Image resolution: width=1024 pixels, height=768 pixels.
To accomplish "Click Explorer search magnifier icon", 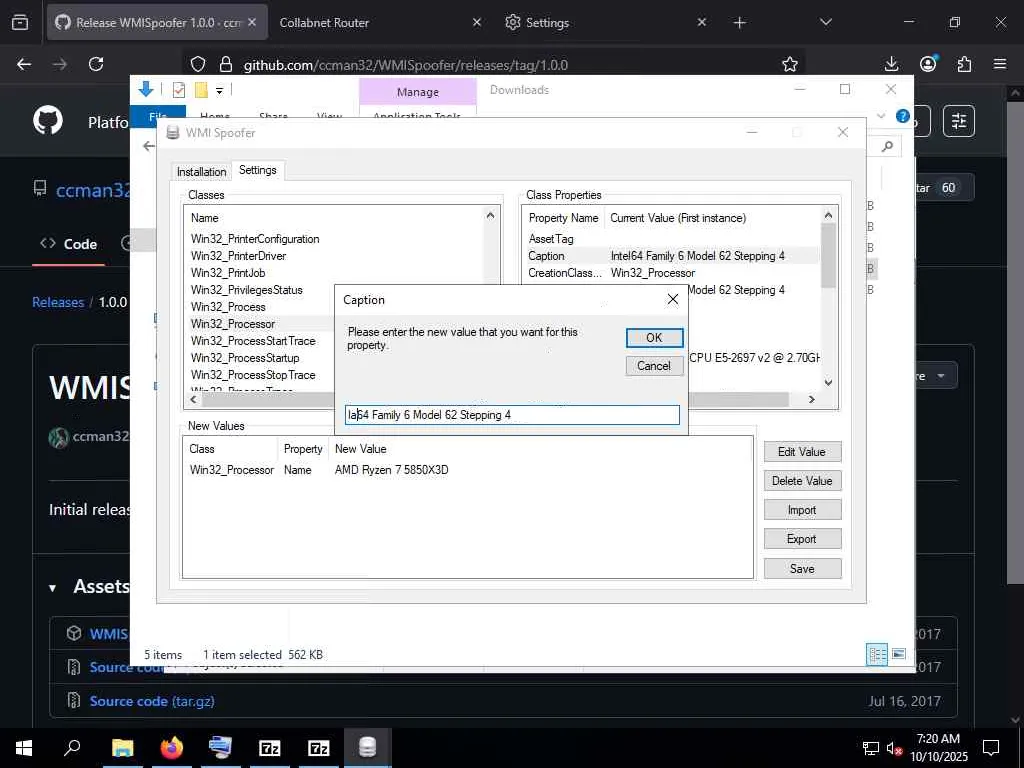I will (x=887, y=146).
